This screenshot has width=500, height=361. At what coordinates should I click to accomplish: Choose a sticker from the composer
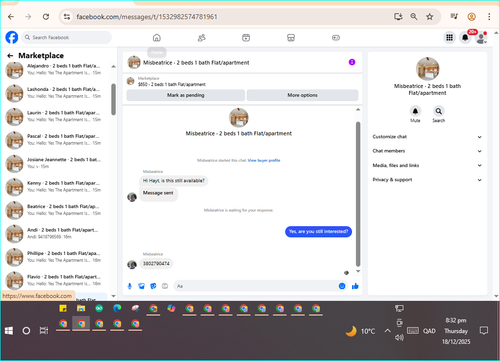click(153, 286)
